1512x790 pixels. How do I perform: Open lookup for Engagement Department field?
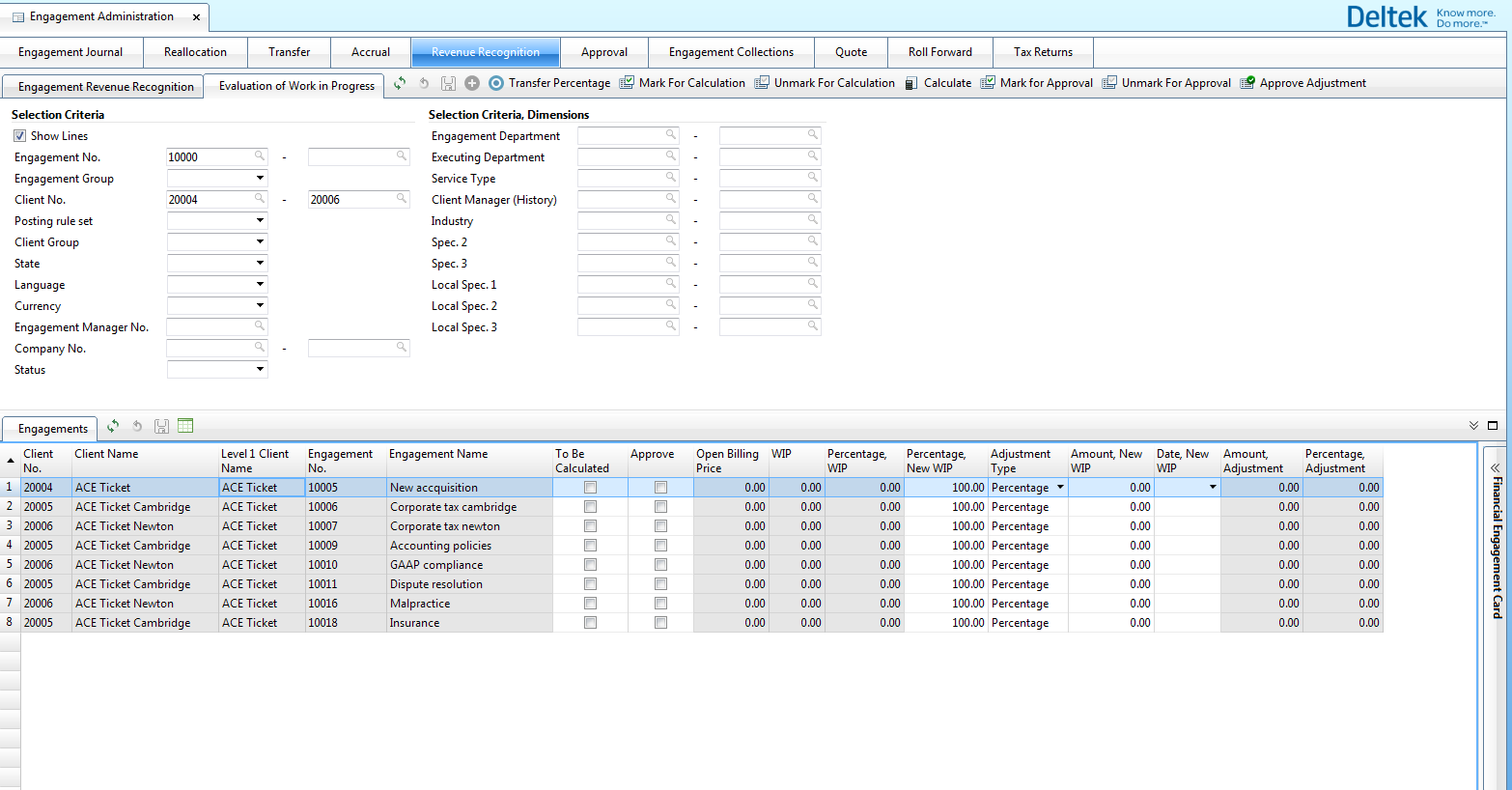[x=670, y=135]
